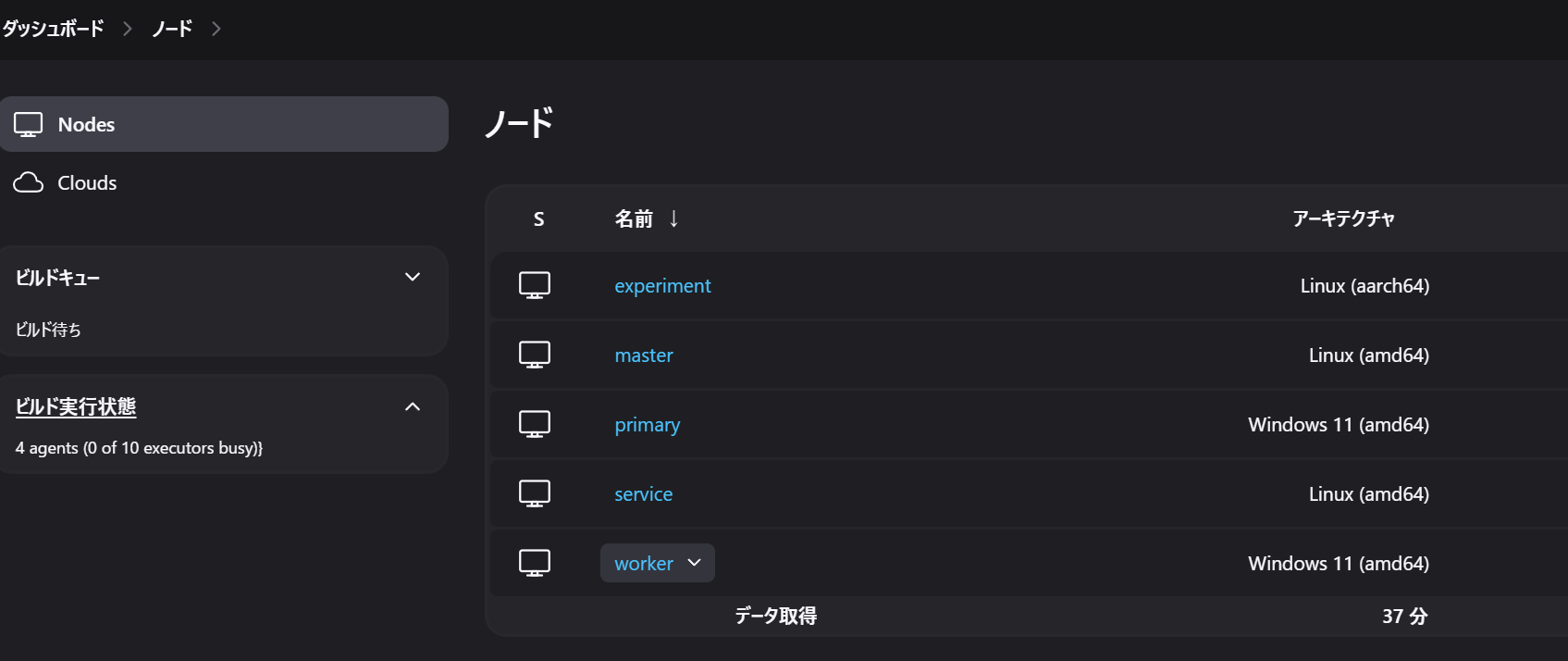The width and height of the screenshot is (1568, 661).
Task: Click the 4 agents executors busy text
Action: point(139,448)
